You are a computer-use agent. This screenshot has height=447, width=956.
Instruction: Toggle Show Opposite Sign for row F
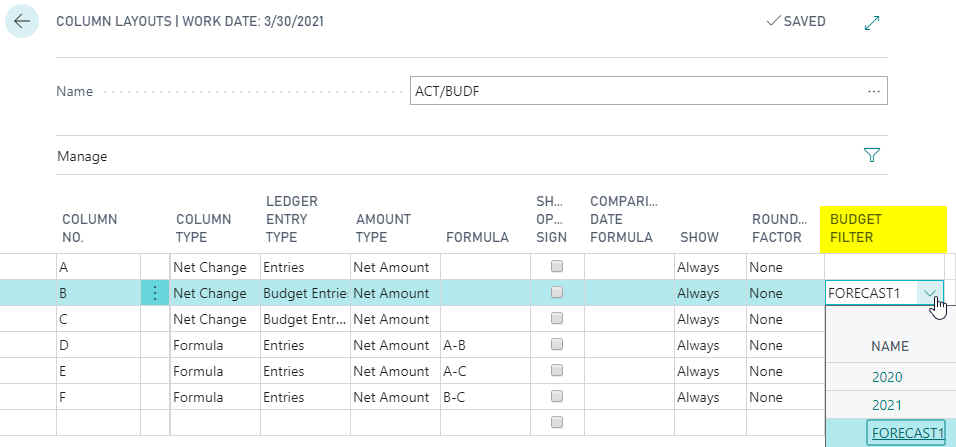(x=557, y=396)
